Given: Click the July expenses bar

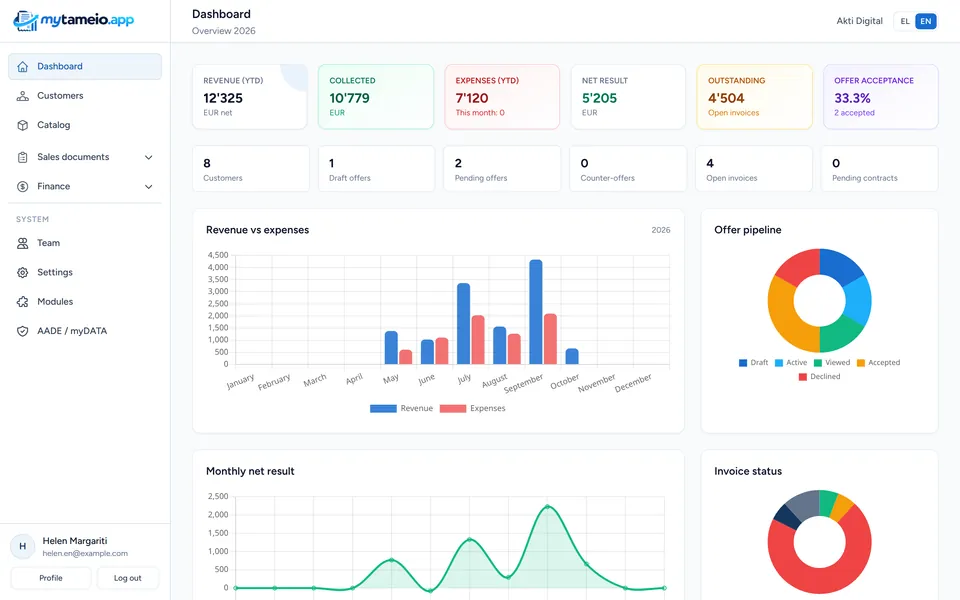Looking at the screenshot, I should 478,340.
